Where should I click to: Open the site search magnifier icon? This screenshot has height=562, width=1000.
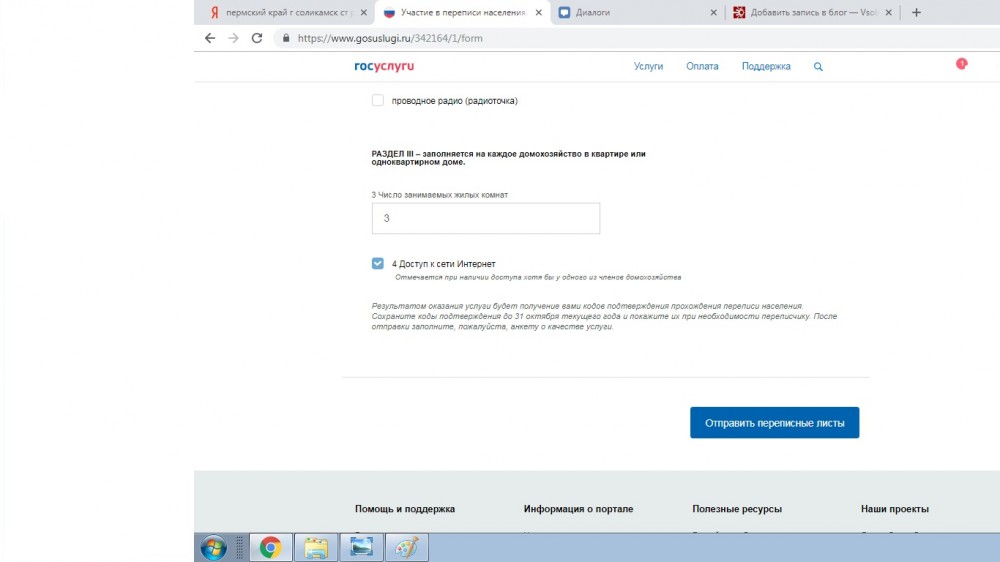point(818,67)
